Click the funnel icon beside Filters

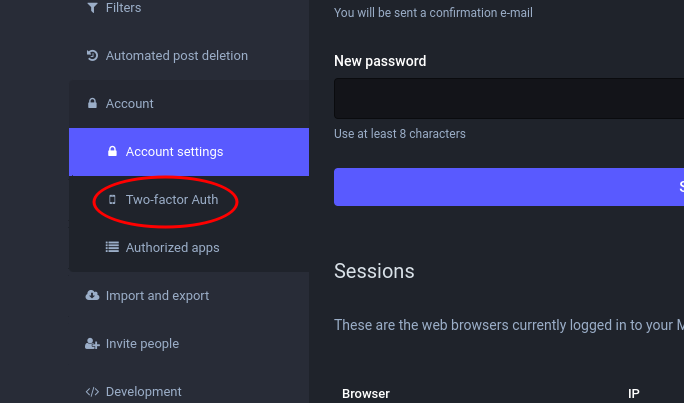pos(92,8)
